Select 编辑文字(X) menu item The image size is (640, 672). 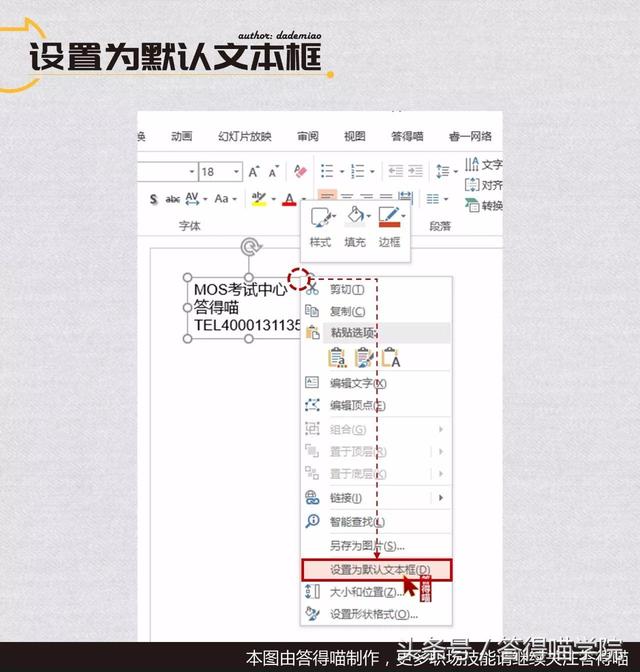(376, 383)
